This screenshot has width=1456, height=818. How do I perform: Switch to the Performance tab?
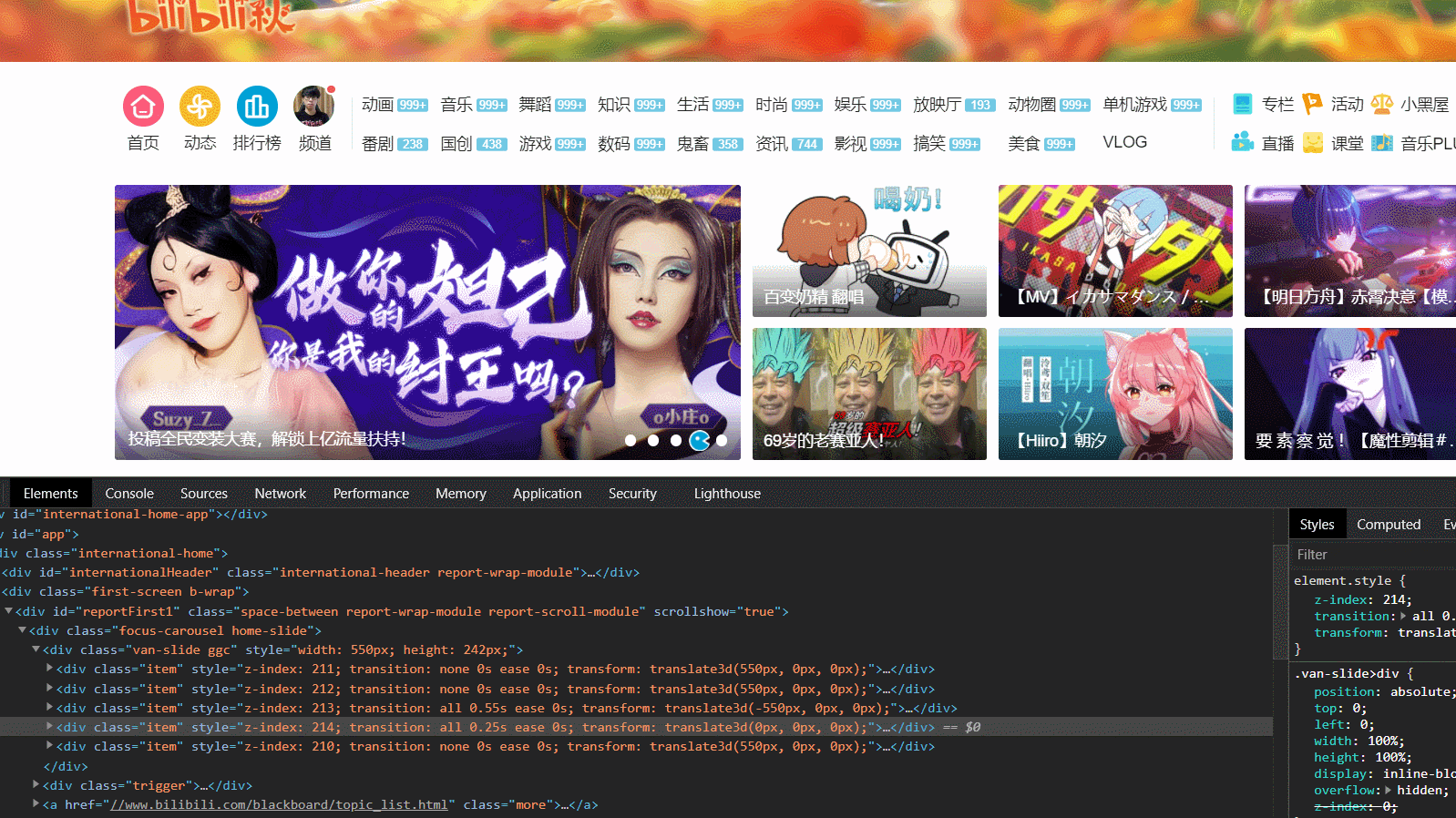tap(371, 494)
